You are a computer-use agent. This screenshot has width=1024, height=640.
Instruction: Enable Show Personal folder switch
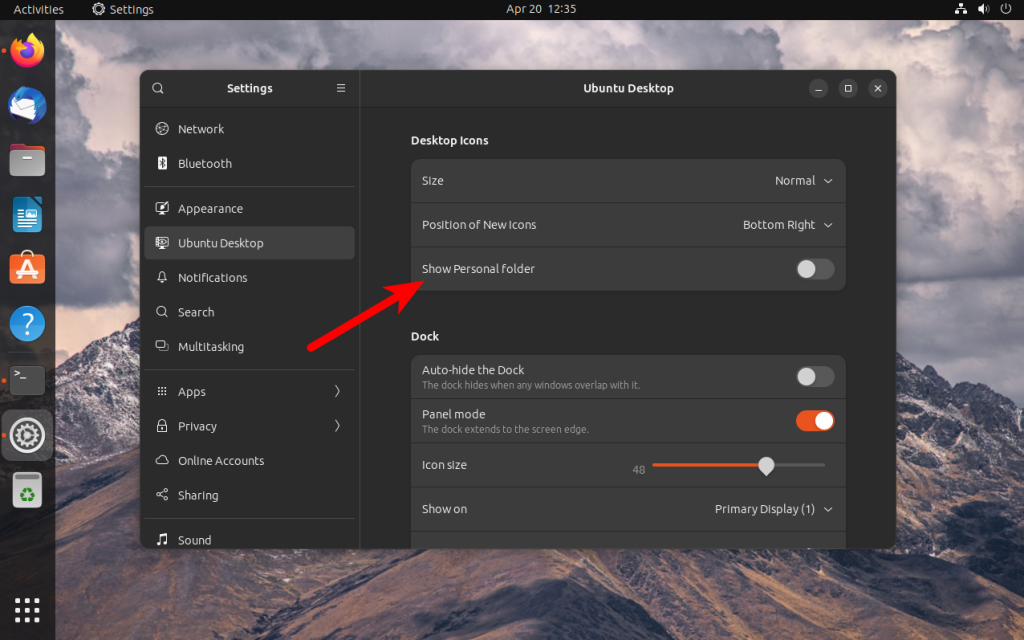815,269
